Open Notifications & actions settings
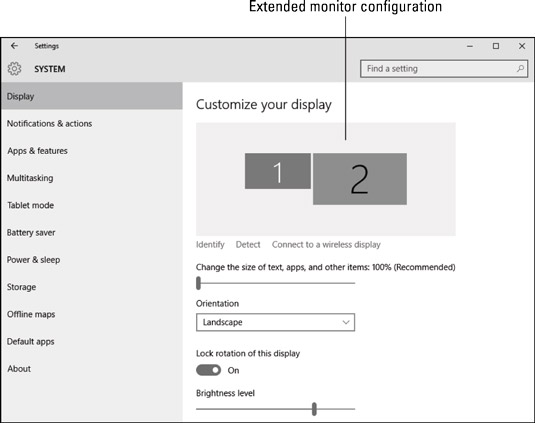This screenshot has width=535, height=423. click(91, 123)
